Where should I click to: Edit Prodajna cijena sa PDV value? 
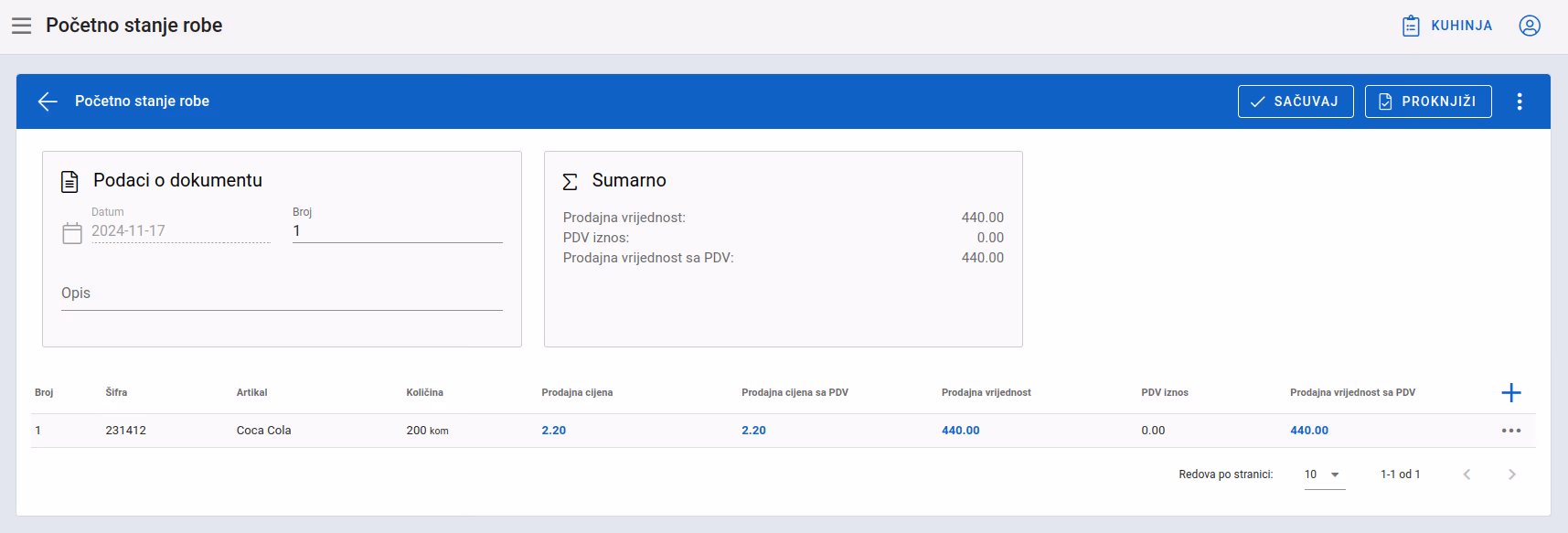point(753,431)
